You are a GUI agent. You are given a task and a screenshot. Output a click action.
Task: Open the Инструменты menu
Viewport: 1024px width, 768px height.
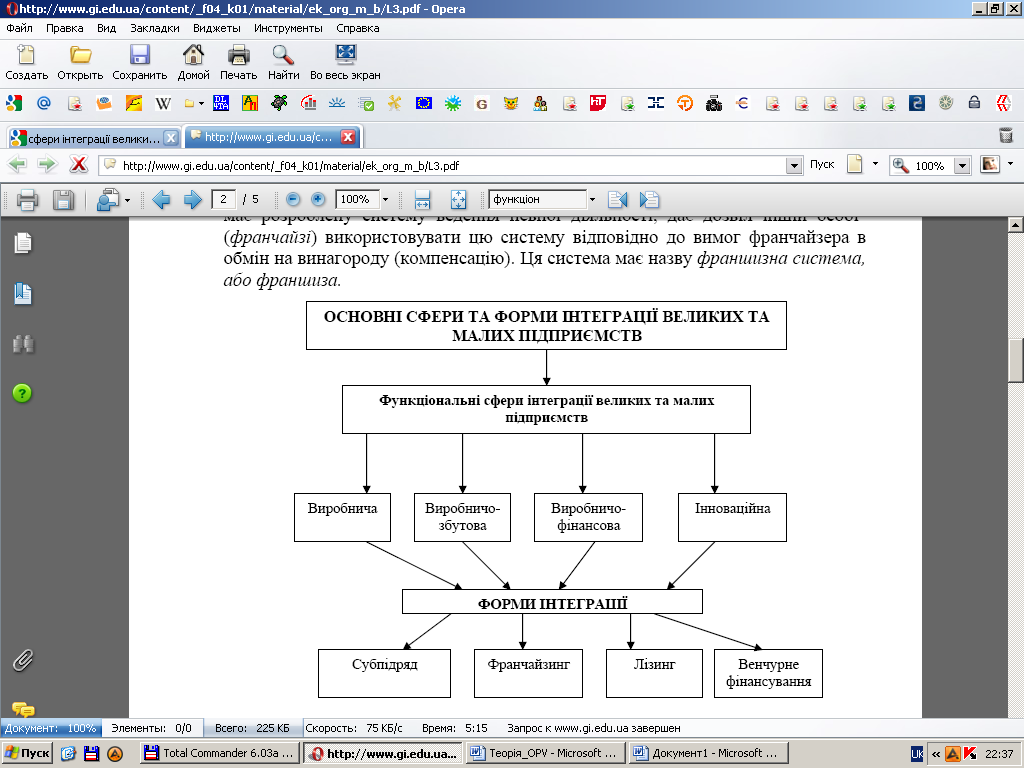click(288, 28)
